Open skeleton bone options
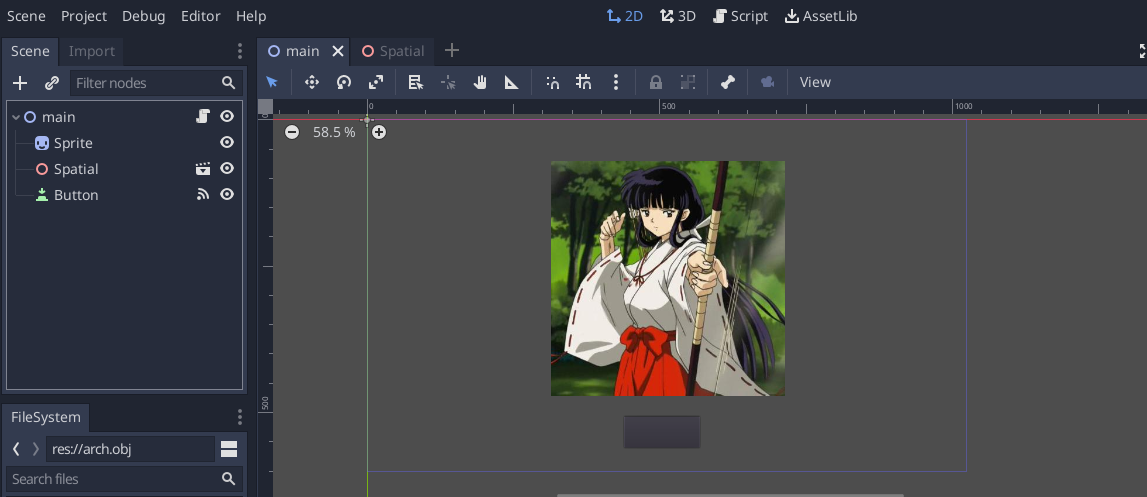 (x=727, y=82)
